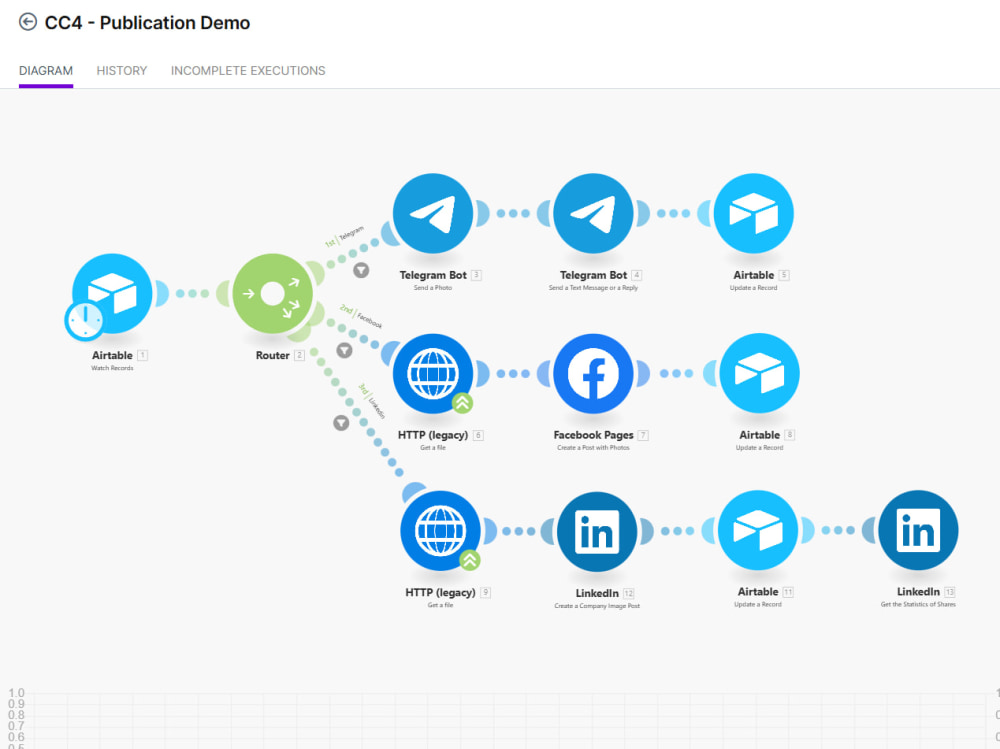The image size is (1000, 749).
Task: Open the filter icon on LinkedIn route
Action: tap(341, 423)
